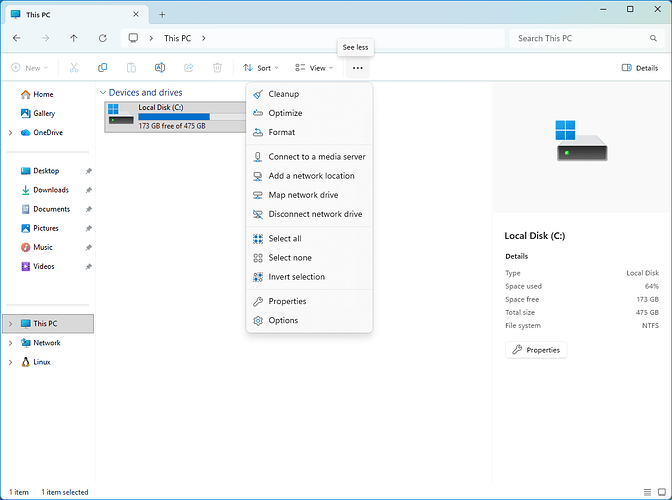Choose Optimize from the menu

(309, 113)
